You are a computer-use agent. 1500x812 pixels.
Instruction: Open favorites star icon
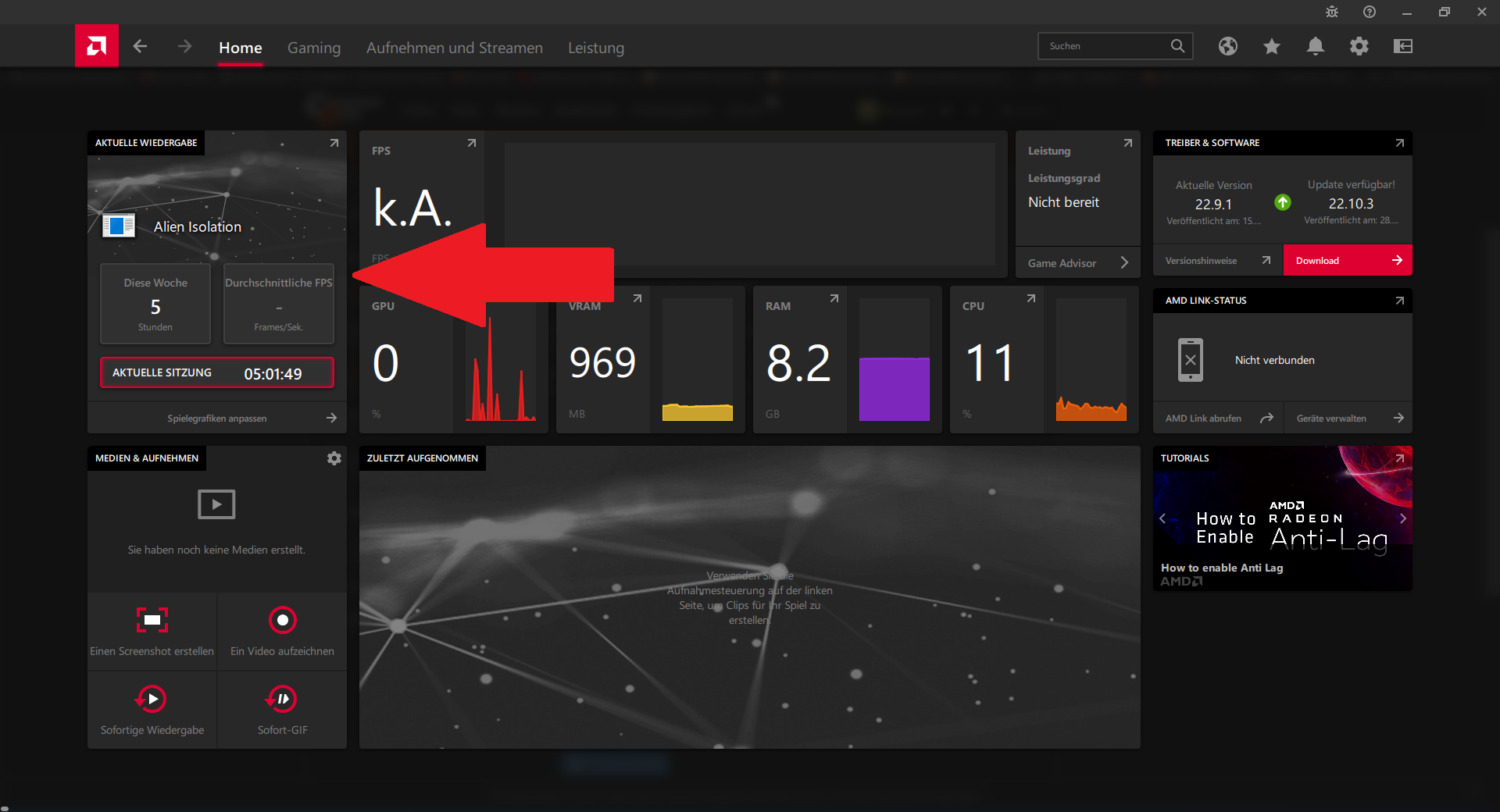click(1272, 46)
